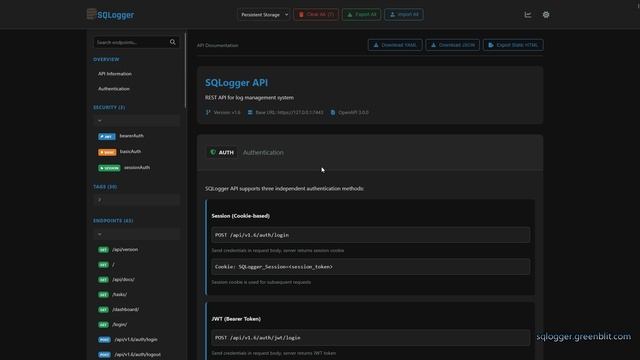Click the GET badge next to /api/version

click(103, 249)
